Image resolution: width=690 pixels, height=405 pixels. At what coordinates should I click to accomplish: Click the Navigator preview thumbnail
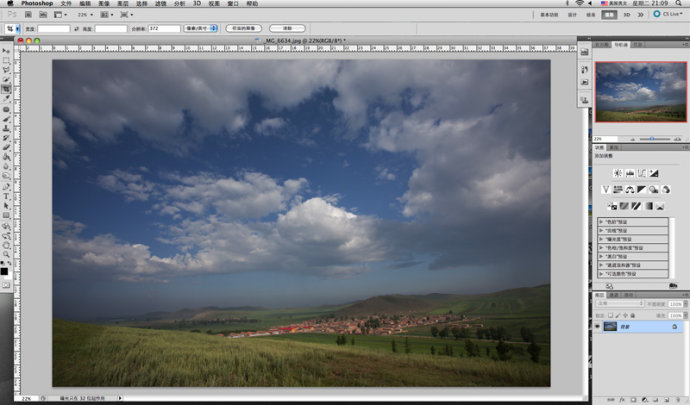click(641, 92)
